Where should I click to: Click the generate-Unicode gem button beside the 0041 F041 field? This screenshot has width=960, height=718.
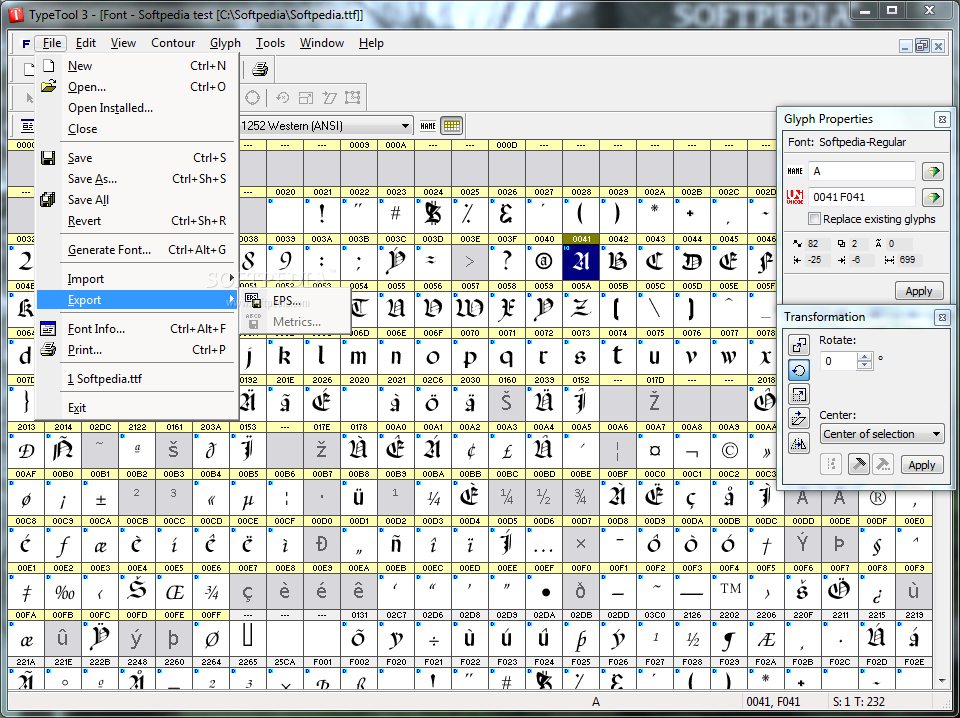pyautogui.click(x=932, y=198)
